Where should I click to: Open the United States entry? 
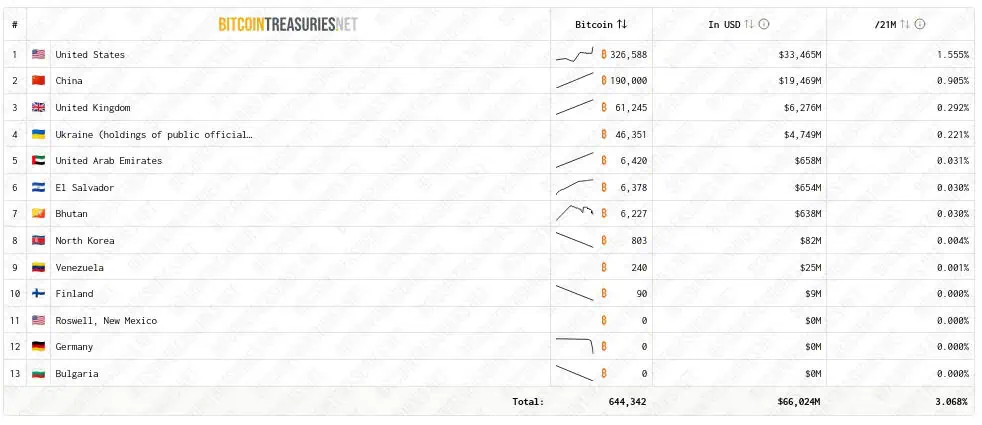pyautogui.click(x=90, y=54)
